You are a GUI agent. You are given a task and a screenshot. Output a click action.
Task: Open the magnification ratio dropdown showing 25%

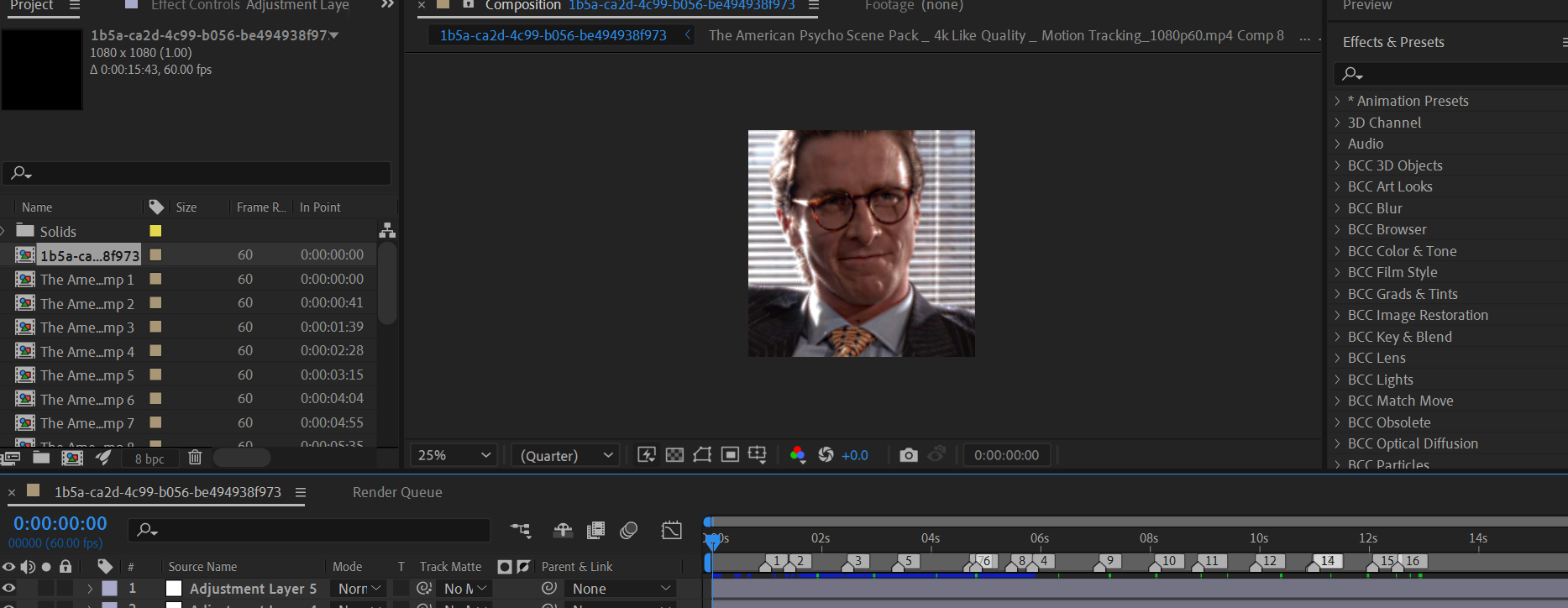pyautogui.click(x=454, y=455)
